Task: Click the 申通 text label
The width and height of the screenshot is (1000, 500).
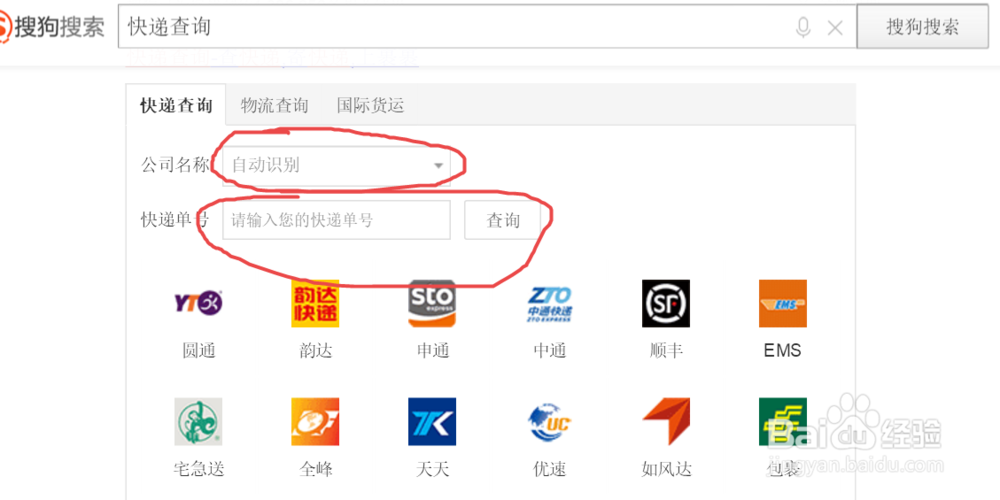Action: point(433,350)
